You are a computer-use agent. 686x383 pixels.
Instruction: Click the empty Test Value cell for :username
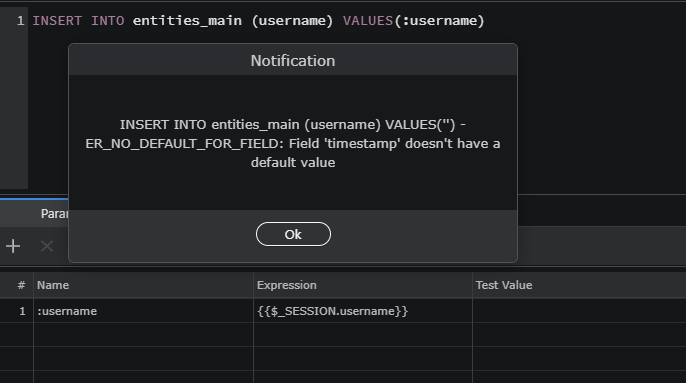click(579, 311)
